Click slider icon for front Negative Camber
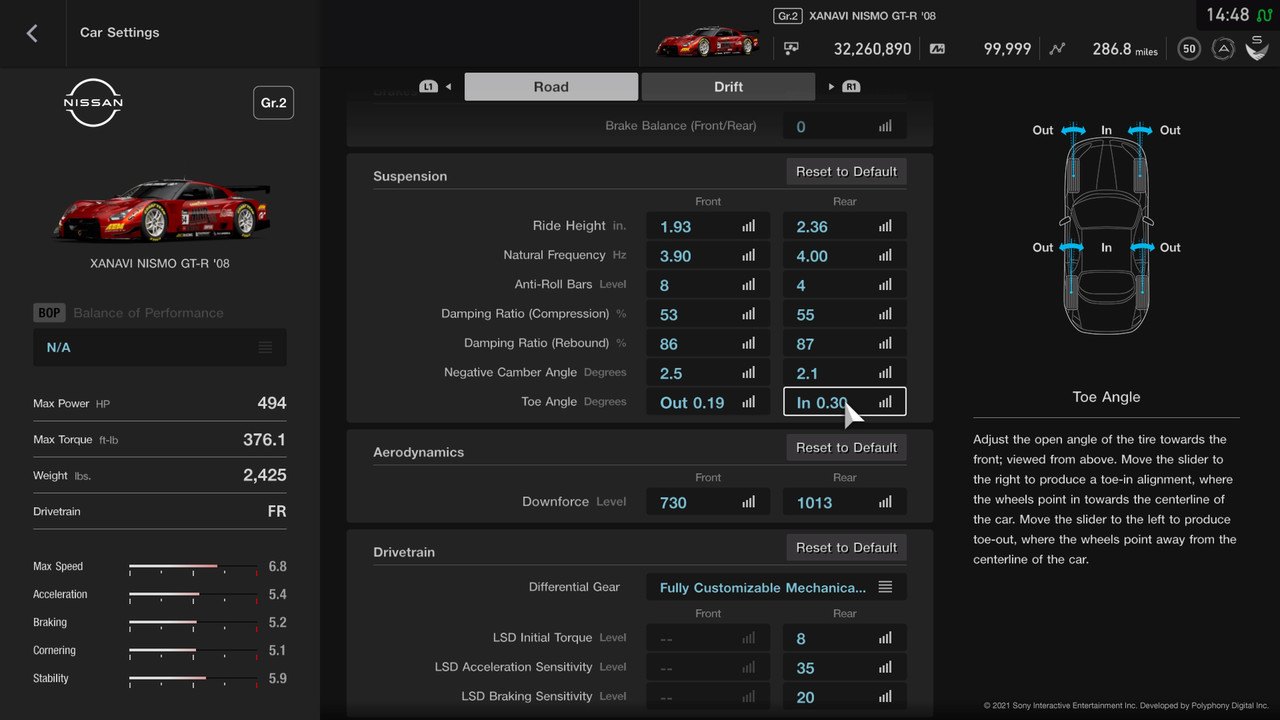This screenshot has width=1280, height=720. pyautogui.click(x=749, y=373)
